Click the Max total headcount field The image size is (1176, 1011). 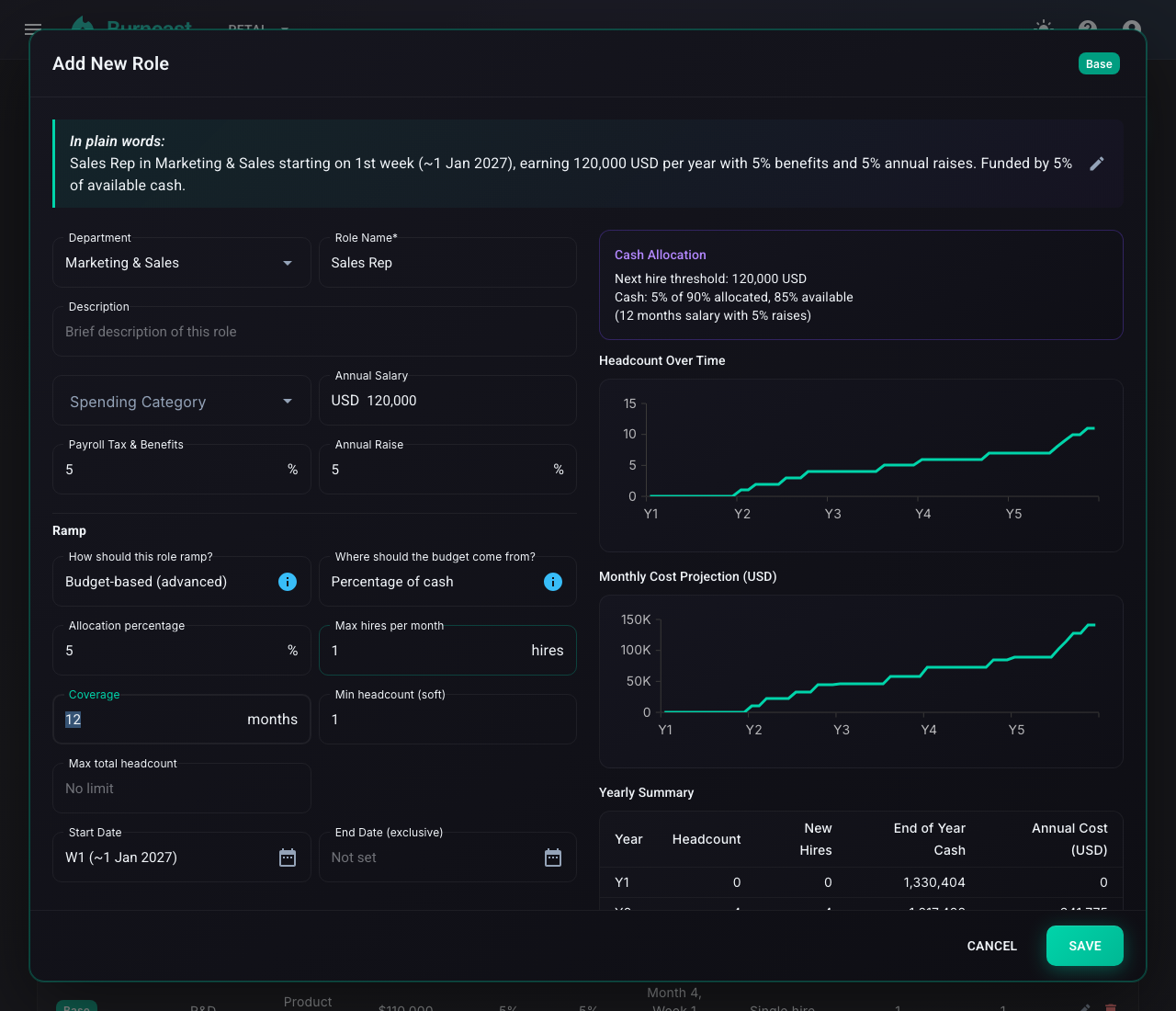tap(182, 789)
